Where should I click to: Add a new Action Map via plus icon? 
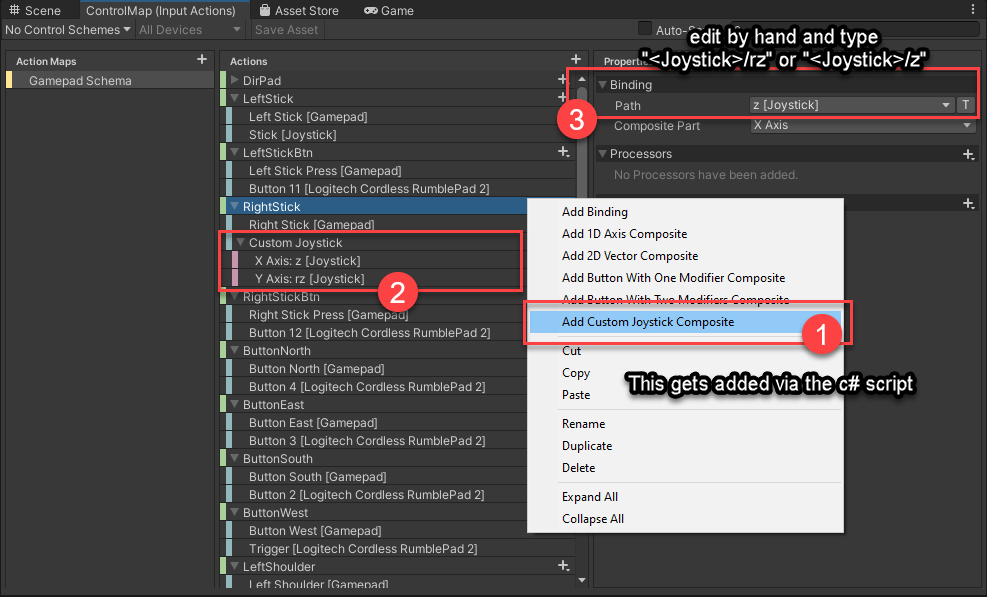click(x=200, y=61)
